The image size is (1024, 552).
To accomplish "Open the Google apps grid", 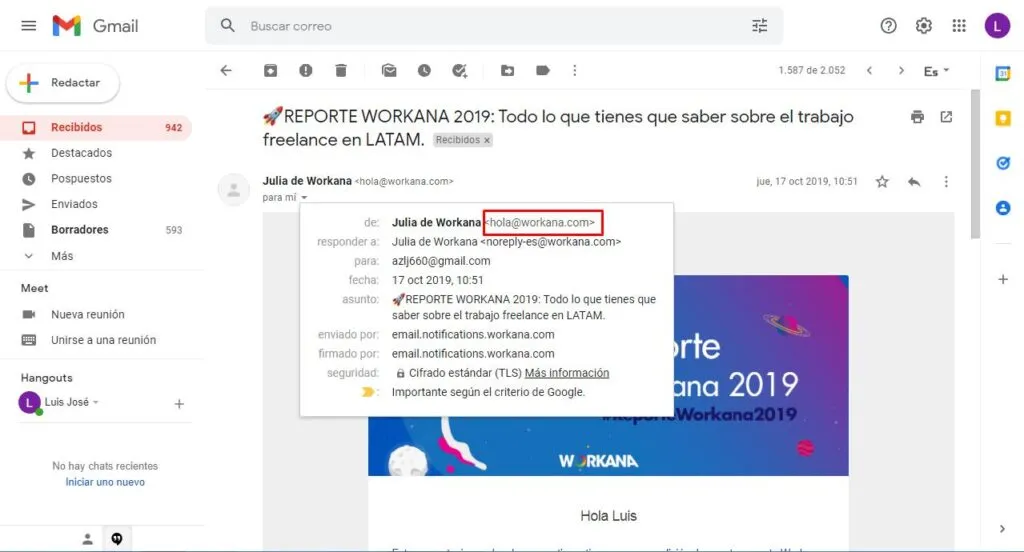I will click(959, 26).
